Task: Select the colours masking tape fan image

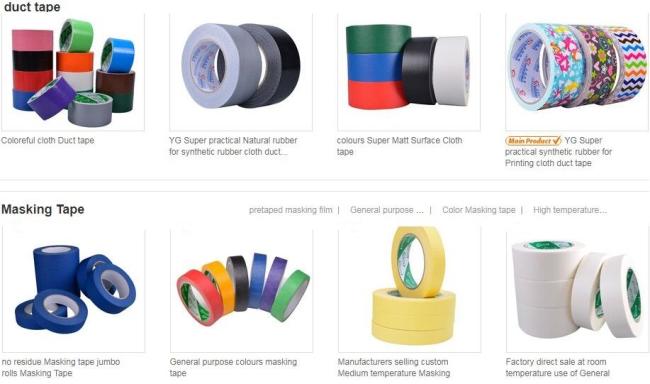Action: coord(242,289)
